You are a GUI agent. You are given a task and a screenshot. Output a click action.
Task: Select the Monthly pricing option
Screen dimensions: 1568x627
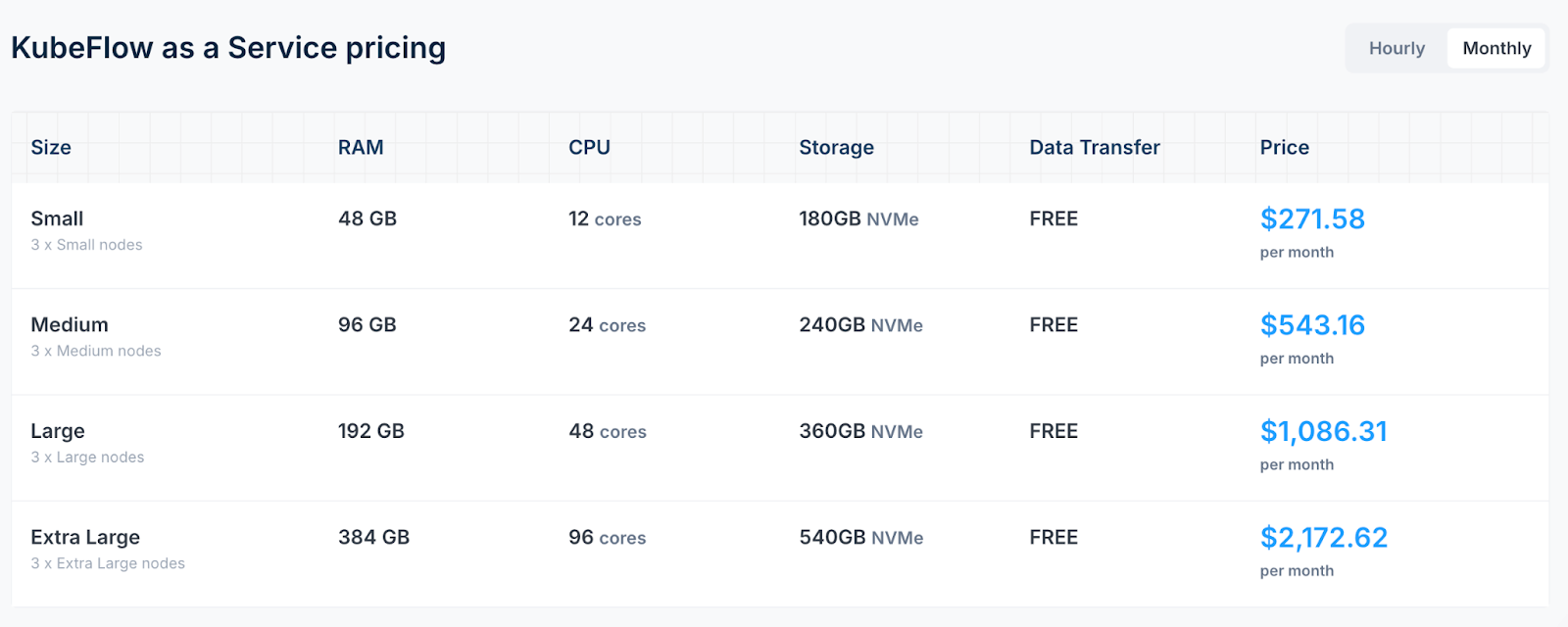pos(1496,48)
